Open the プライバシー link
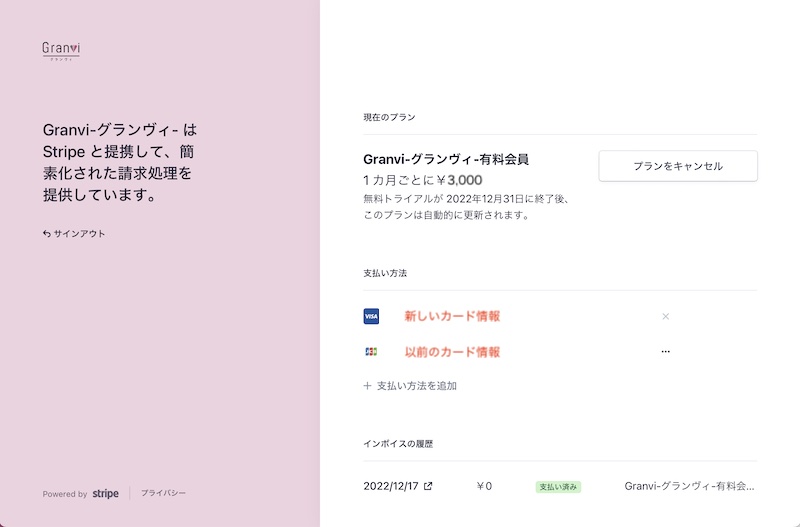 click(x=163, y=493)
